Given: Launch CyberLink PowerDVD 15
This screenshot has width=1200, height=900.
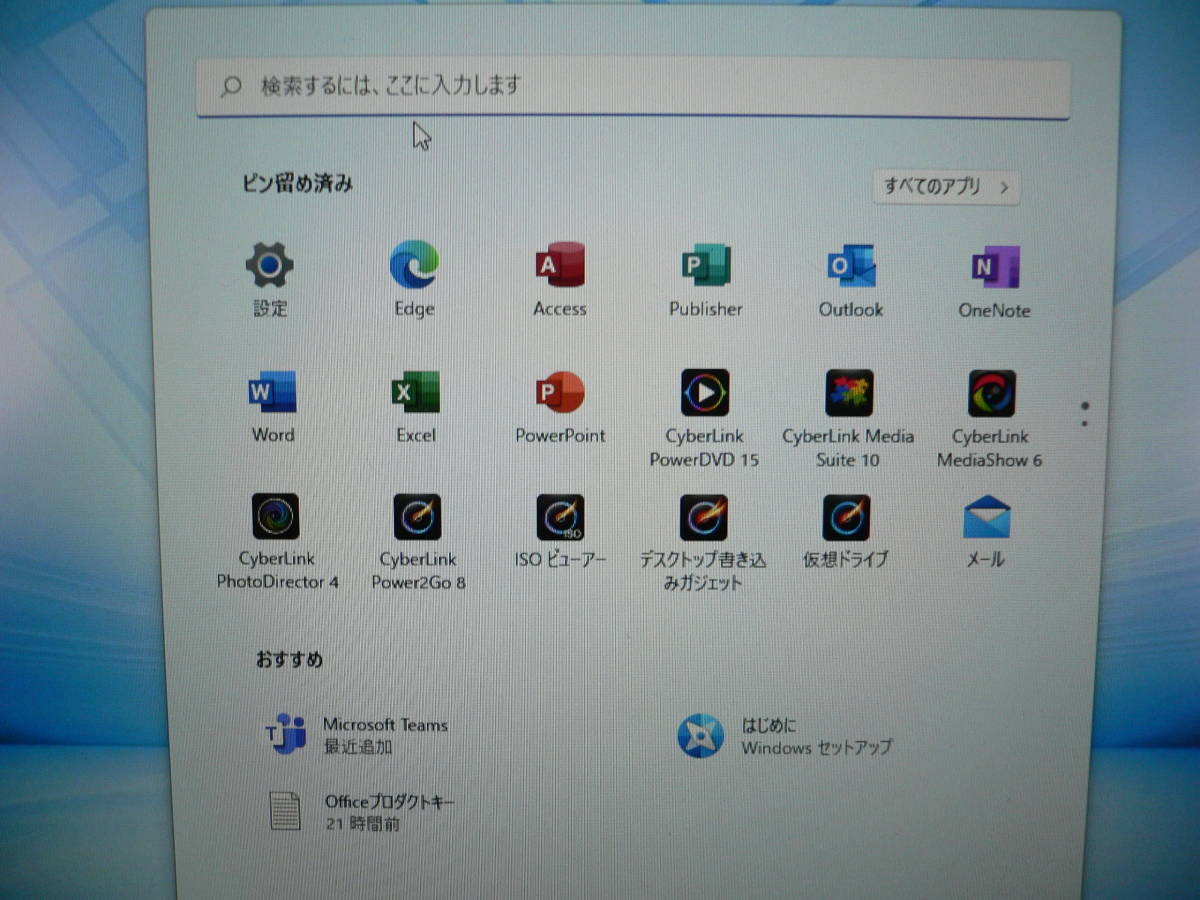Looking at the screenshot, I should click(x=705, y=418).
